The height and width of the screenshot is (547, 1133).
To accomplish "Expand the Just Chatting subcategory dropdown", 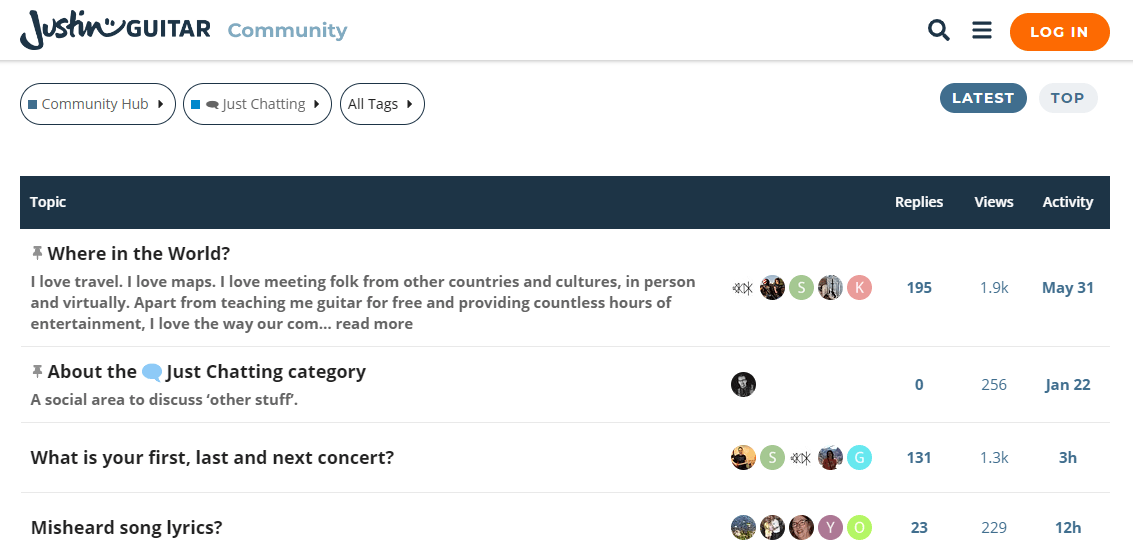I will point(257,104).
